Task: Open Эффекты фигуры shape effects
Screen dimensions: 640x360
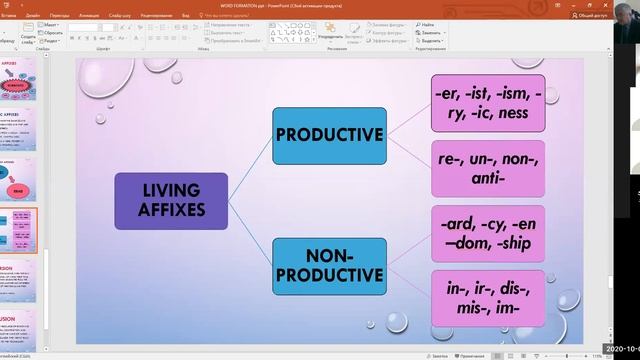Action: tap(388, 41)
